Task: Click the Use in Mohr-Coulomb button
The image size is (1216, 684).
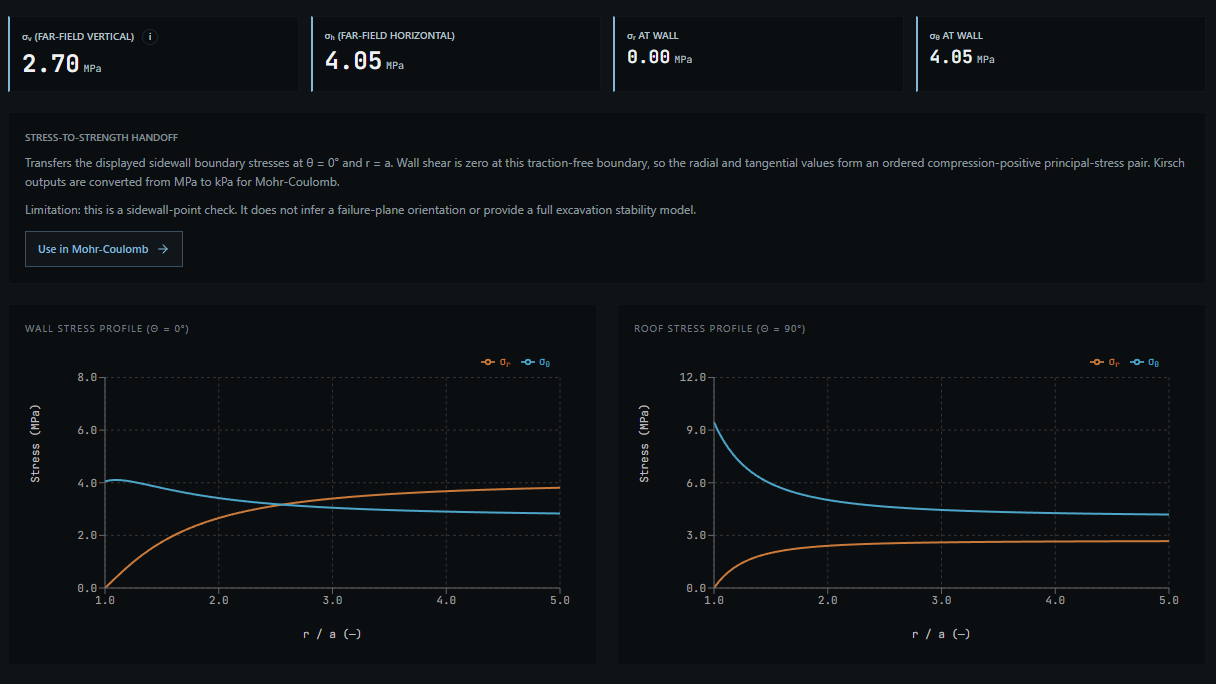Action: point(104,249)
